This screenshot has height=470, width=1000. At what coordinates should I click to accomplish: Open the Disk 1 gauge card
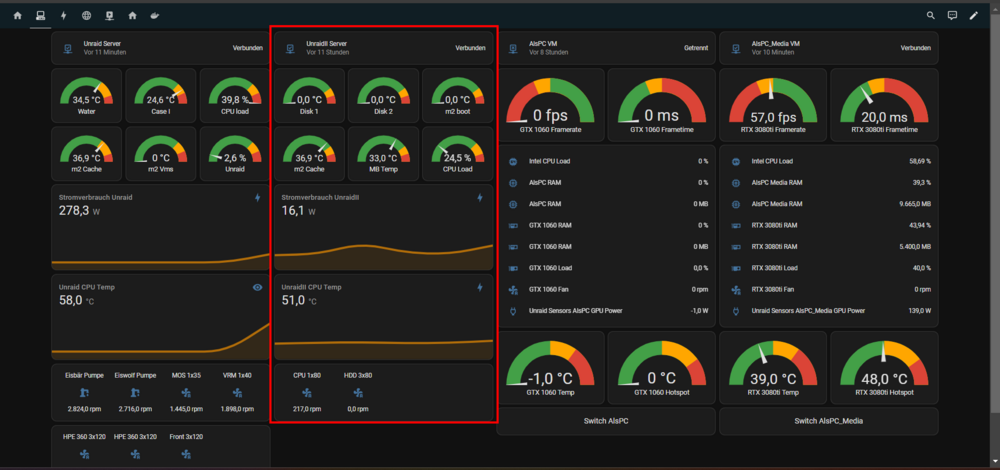[x=309, y=96]
